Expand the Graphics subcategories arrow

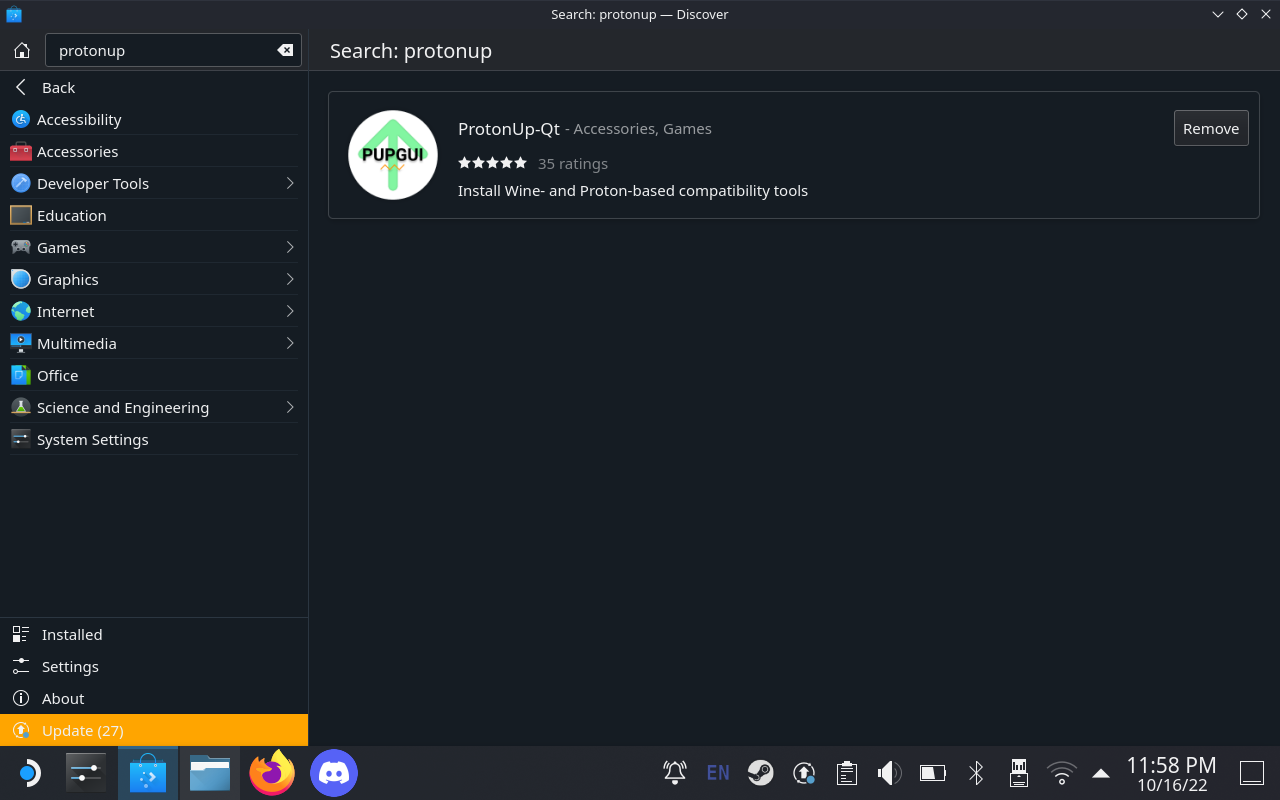tap(290, 279)
